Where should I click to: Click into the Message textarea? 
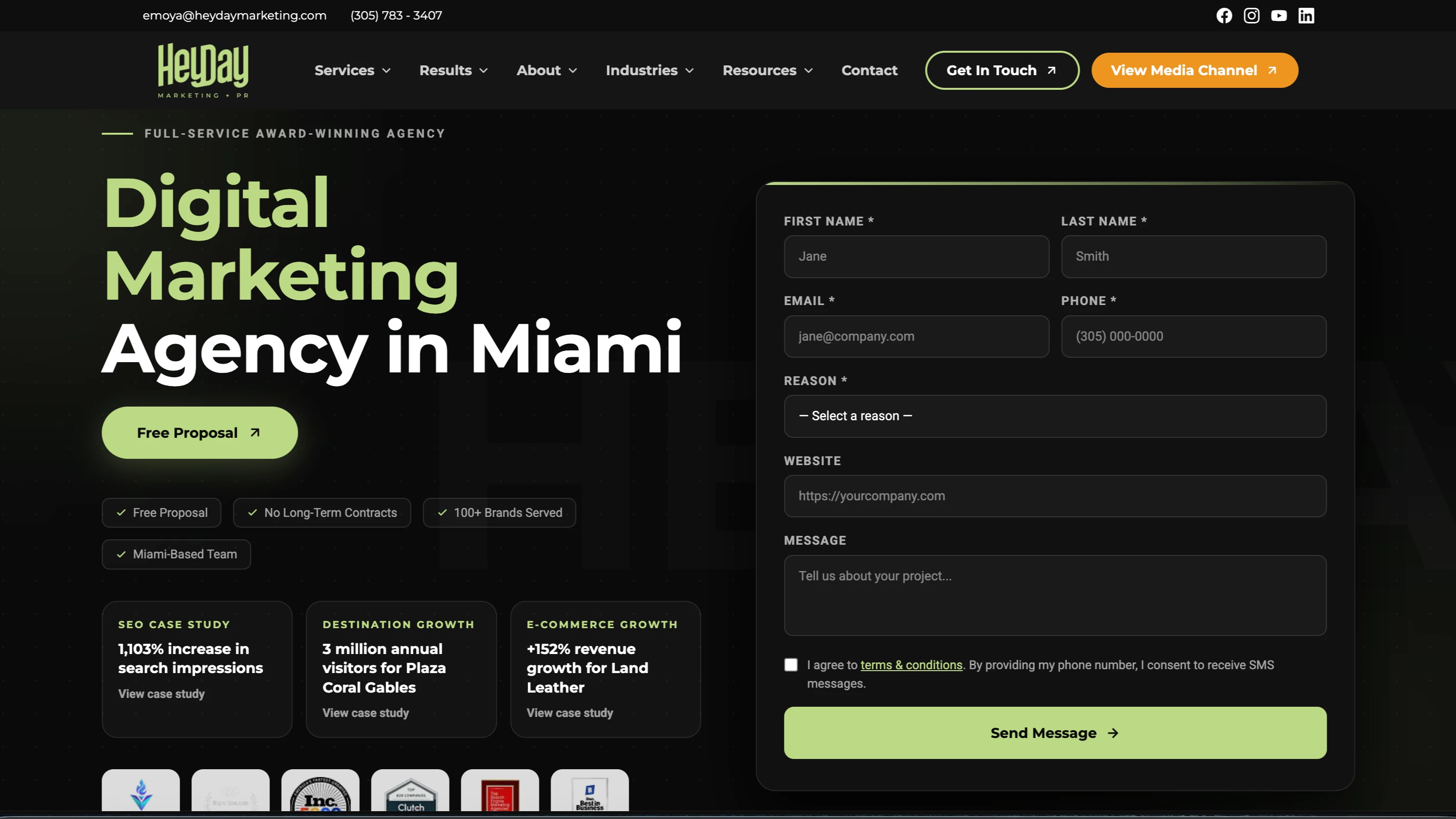[x=1055, y=595]
